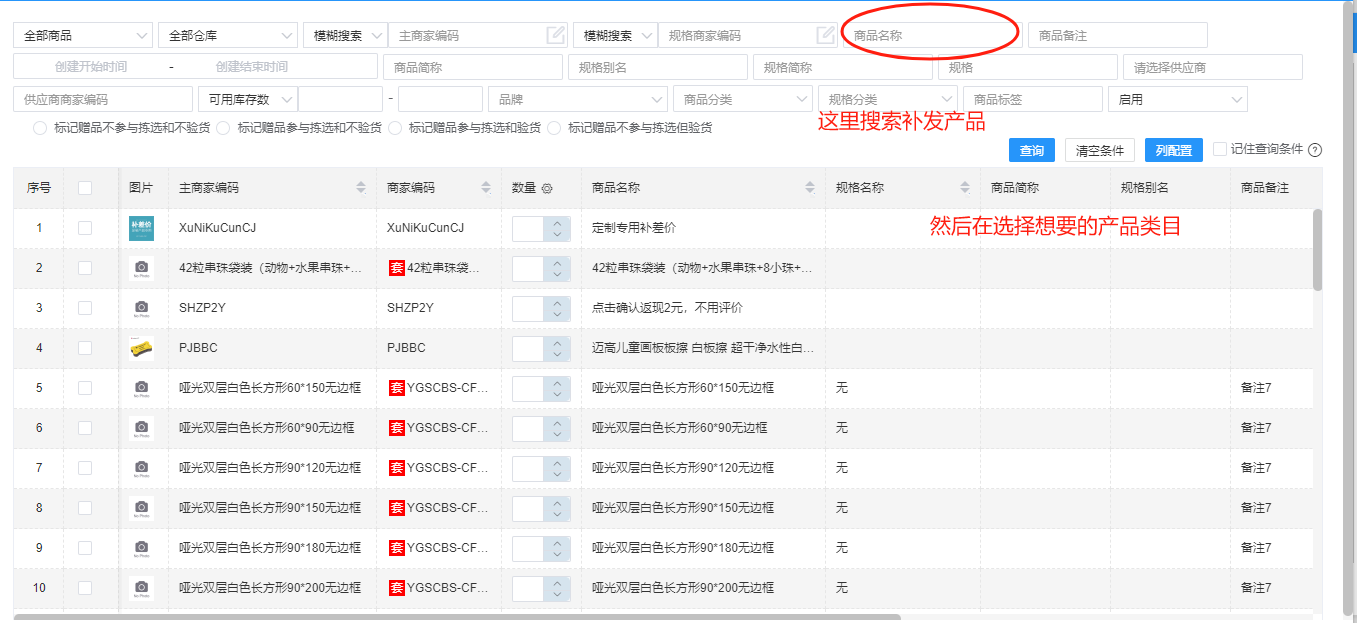Tick the checkbox for row 1 XuNiKuCunCJ

(x=85, y=228)
